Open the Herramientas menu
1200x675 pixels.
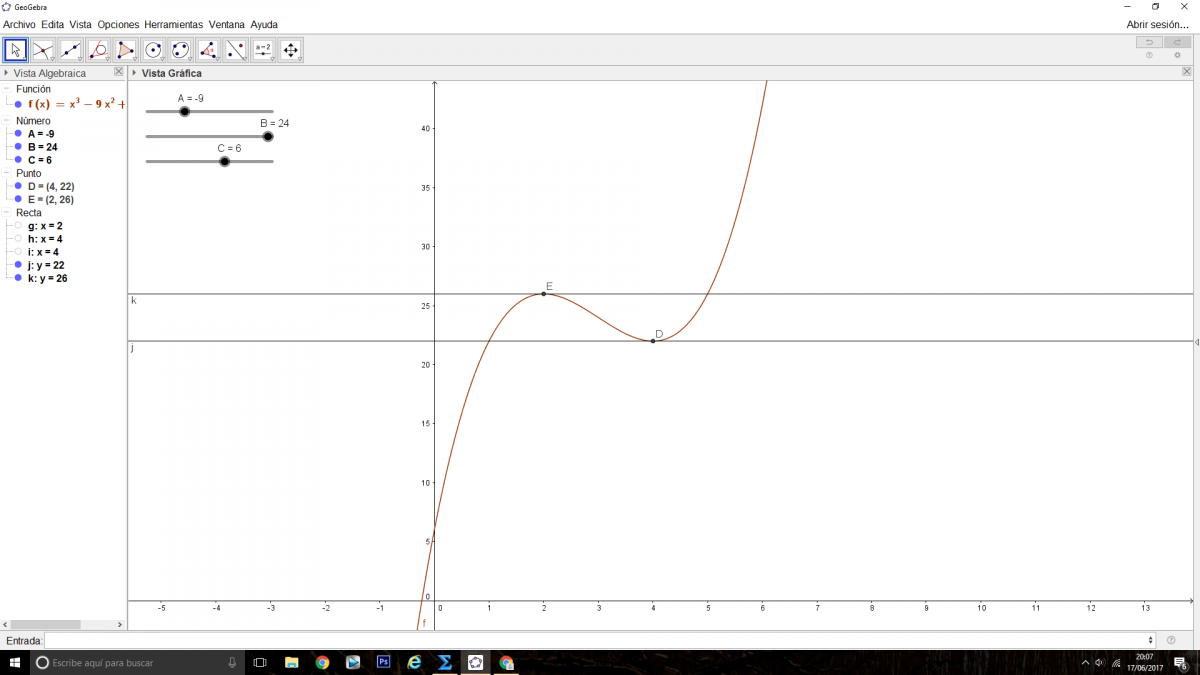173,24
